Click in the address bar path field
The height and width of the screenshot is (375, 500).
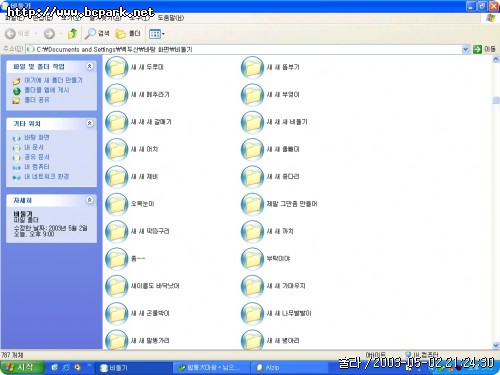[x=243, y=49]
